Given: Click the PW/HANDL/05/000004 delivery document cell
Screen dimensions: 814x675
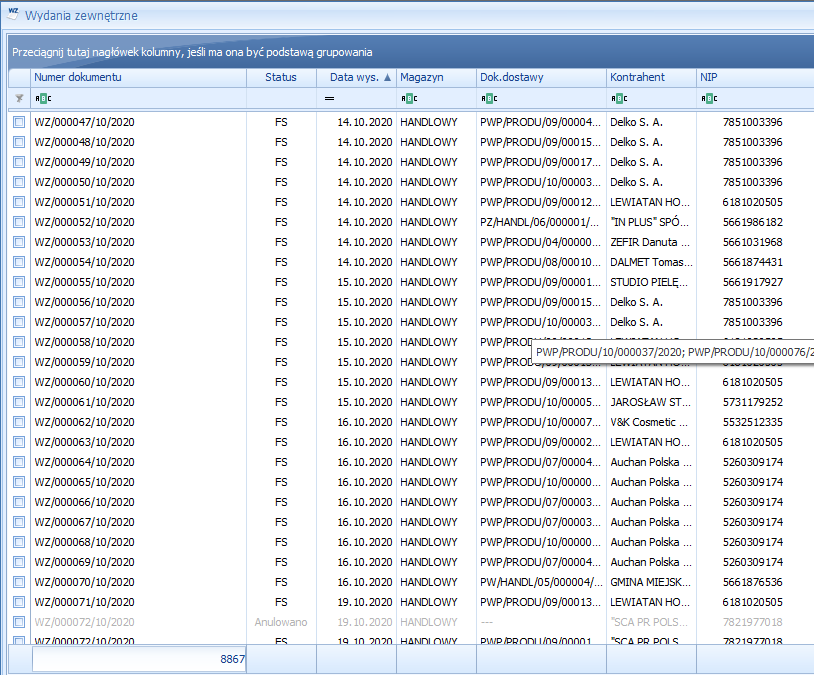Looking at the screenshot, I should [x=541, y=582].
